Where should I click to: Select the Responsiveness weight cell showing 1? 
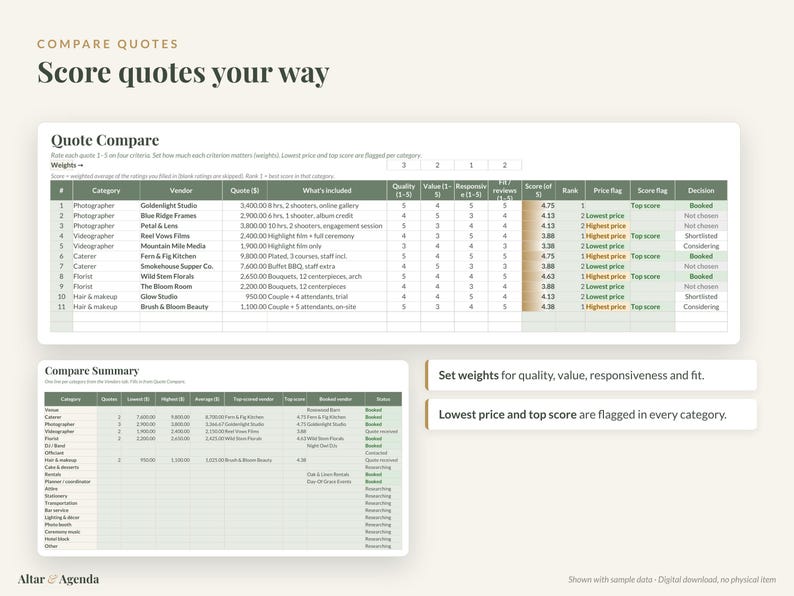pyautogui.click(x=471, y=165)
